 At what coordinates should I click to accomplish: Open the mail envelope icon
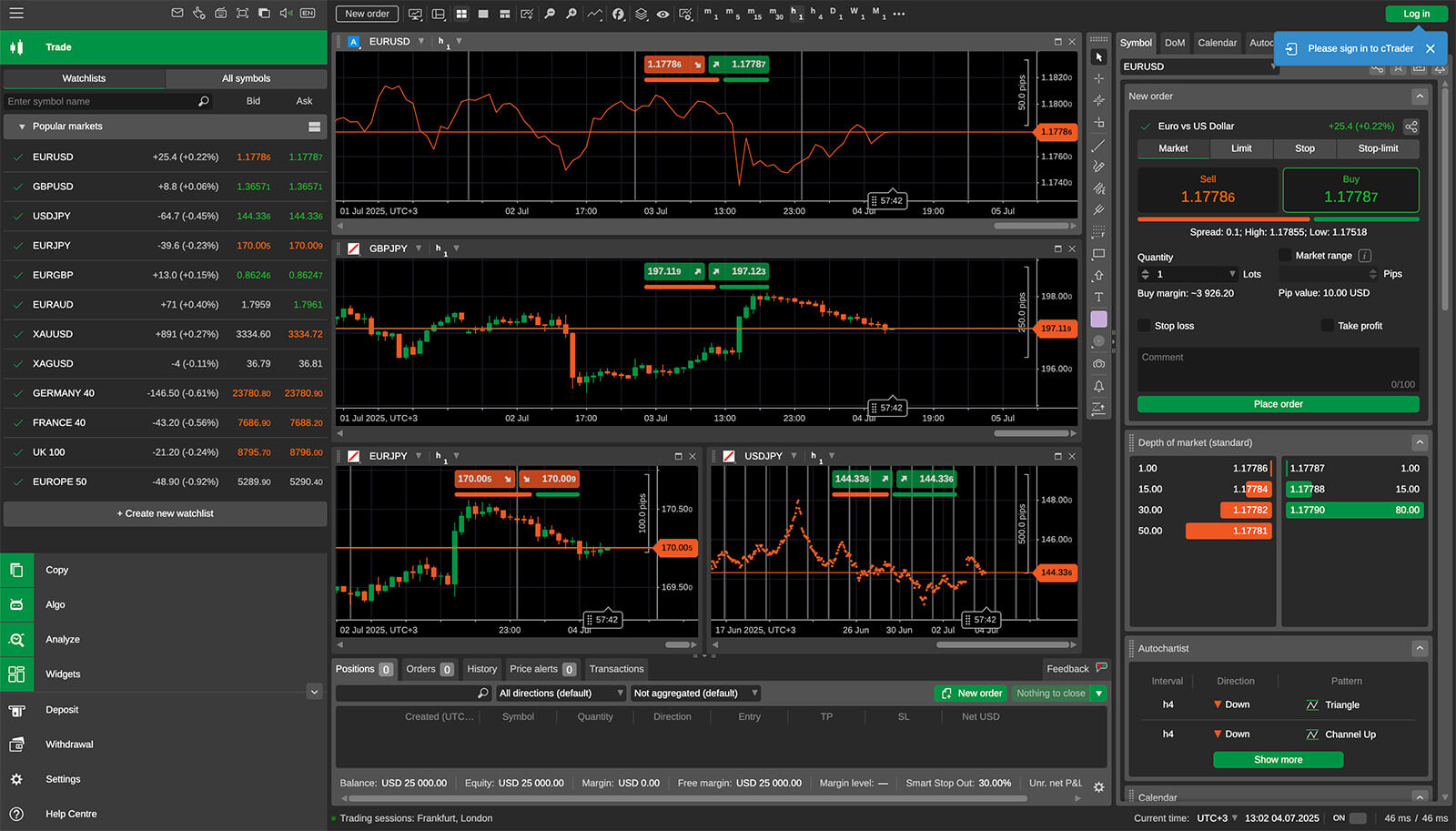177,13
